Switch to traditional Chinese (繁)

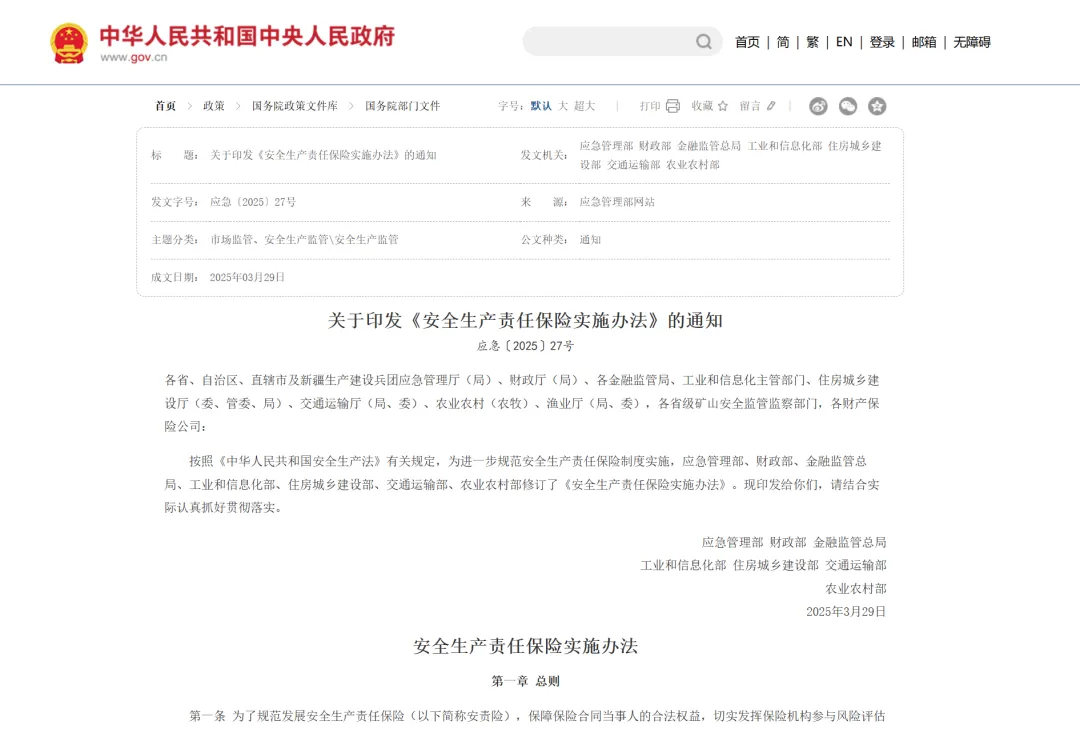[812, 42]
